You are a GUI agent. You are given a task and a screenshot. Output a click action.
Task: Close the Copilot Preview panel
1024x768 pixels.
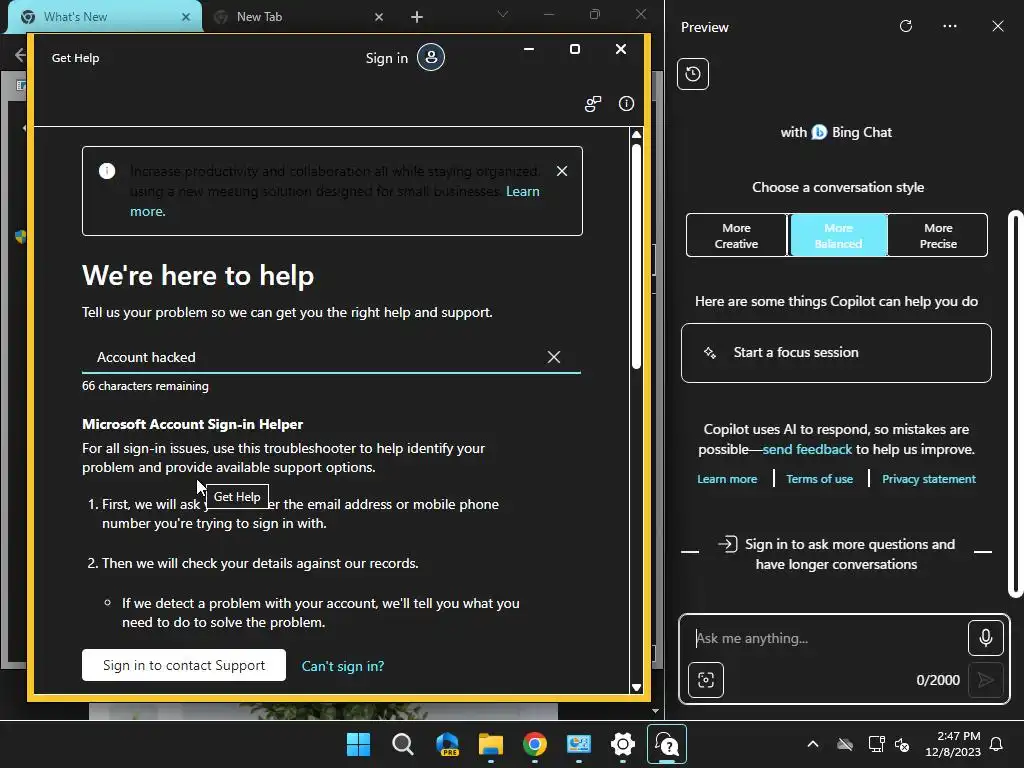[998, 26]
